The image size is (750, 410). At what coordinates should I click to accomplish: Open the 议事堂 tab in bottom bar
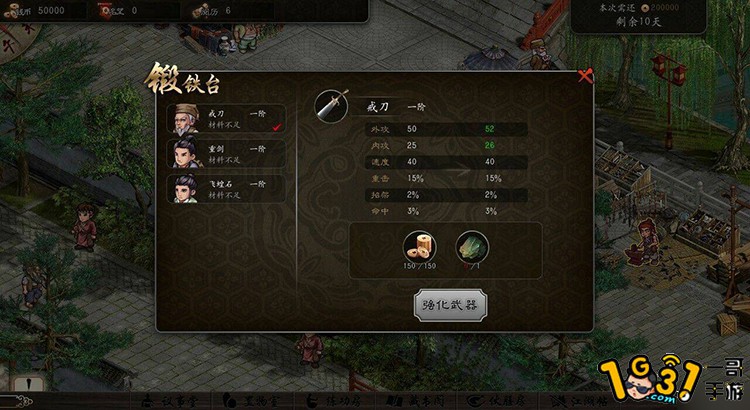pos(172,401)
